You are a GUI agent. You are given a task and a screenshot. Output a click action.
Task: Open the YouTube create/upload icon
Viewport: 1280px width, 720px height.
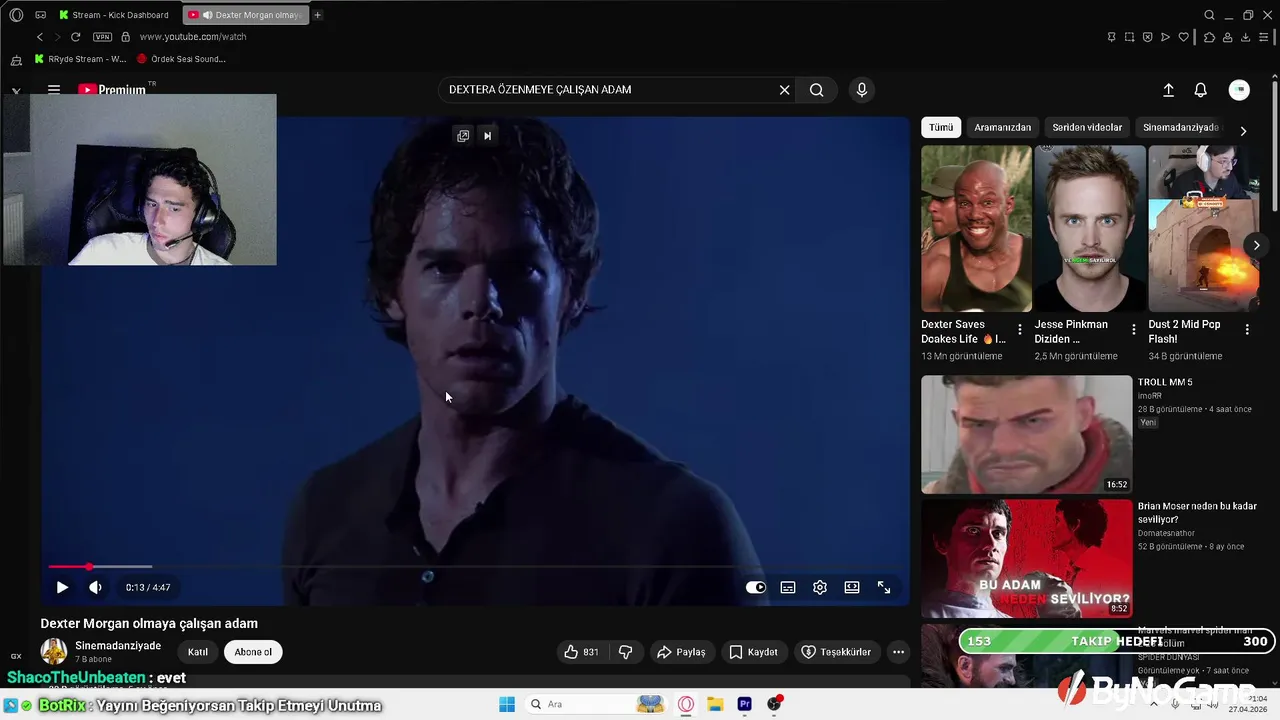(x=1168, y=90)
